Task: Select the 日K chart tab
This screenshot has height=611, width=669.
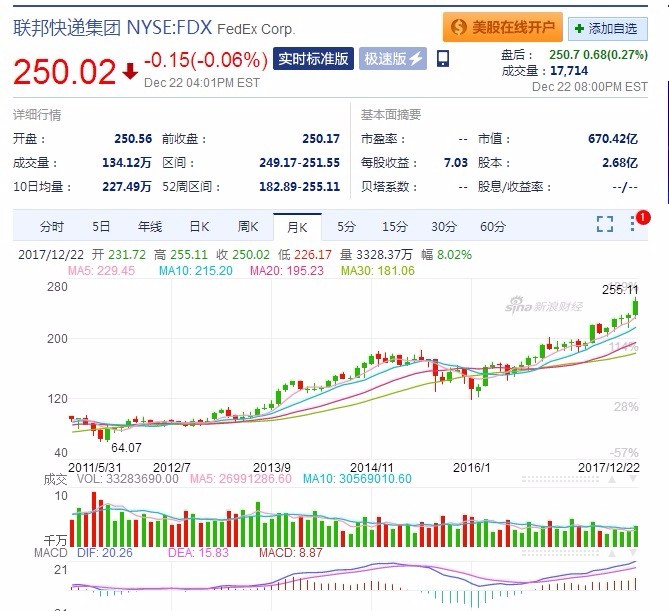Action: [x=199, y=226]
